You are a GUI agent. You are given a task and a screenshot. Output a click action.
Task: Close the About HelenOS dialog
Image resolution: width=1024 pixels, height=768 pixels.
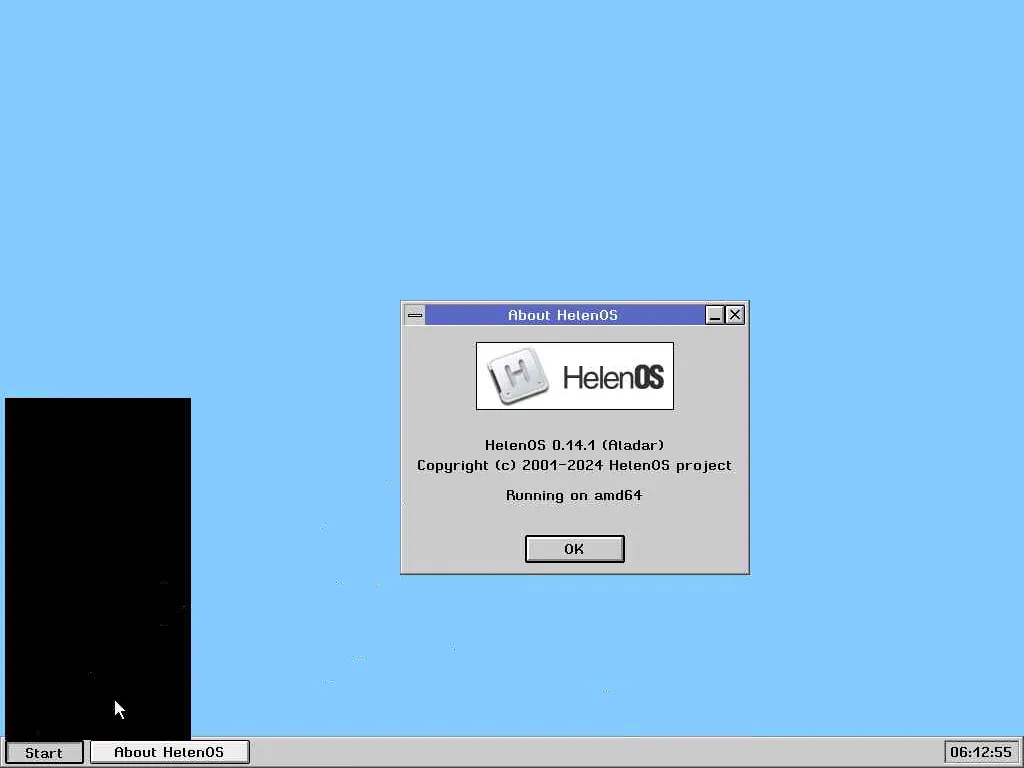coord(735,315)
